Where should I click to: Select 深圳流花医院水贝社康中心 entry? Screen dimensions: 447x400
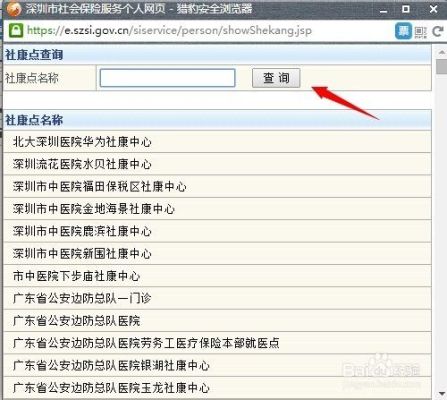217,164
